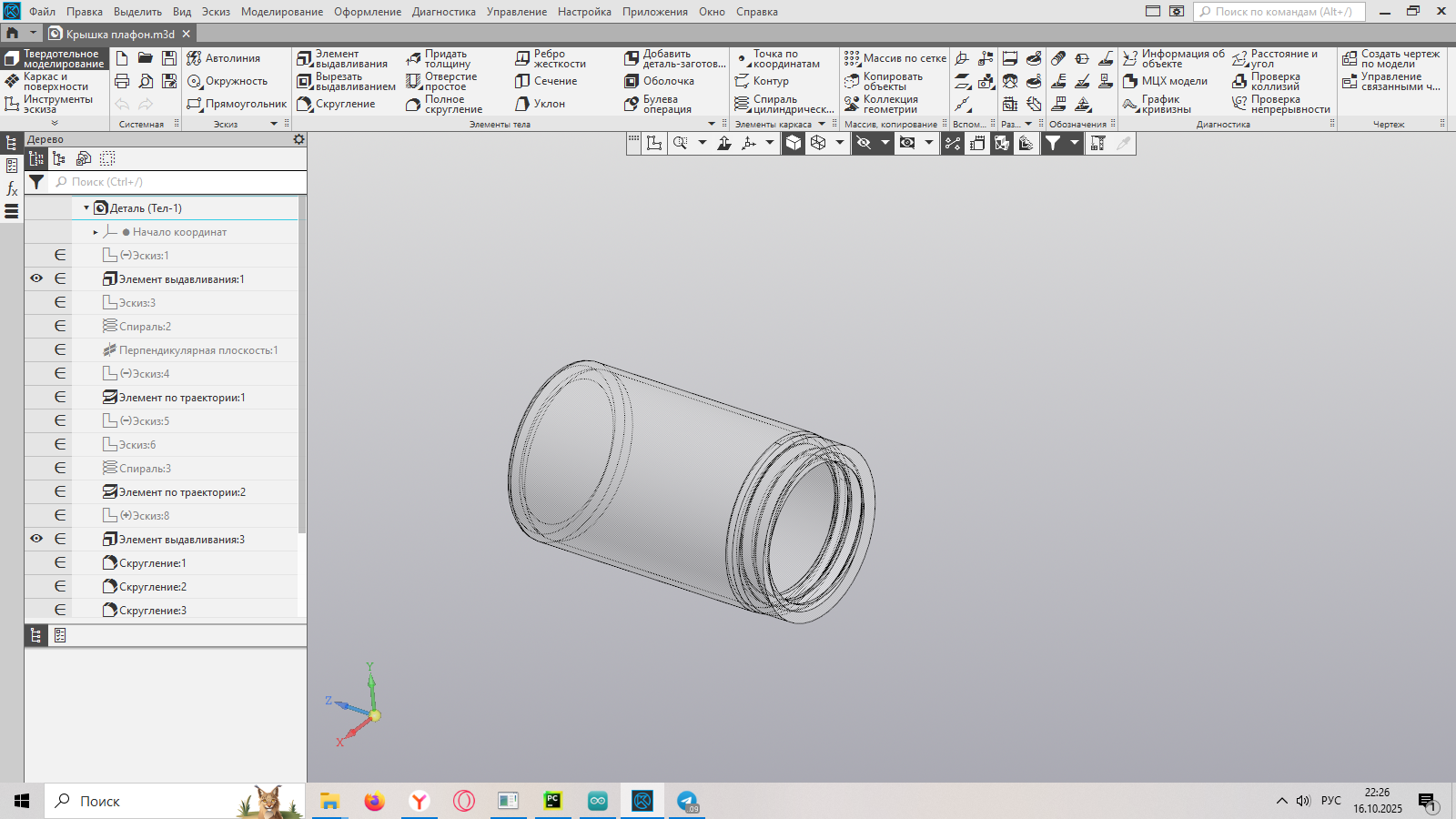
Task: Toggle include marker for Спираль:2 row
Action: [60, 326]
